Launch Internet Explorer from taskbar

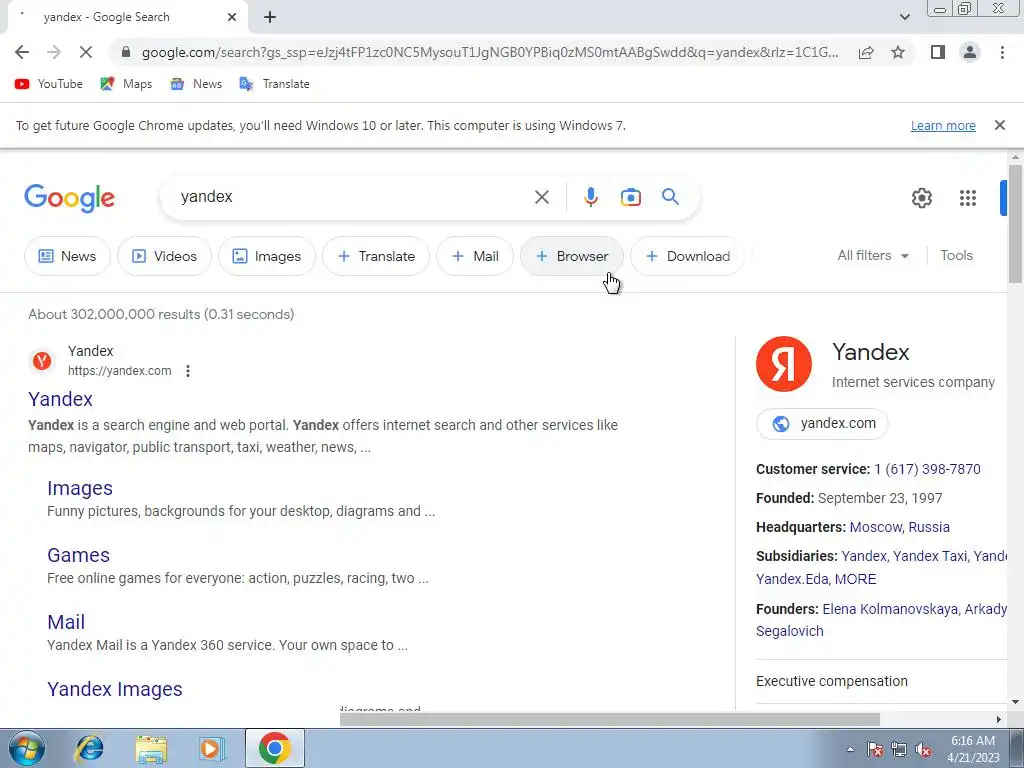89,748
